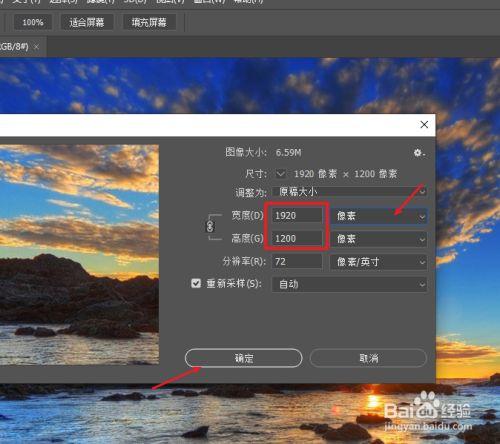Screen dimensions: 500x444
Task: Click the 填充屏幕 button
Action: 149,22
